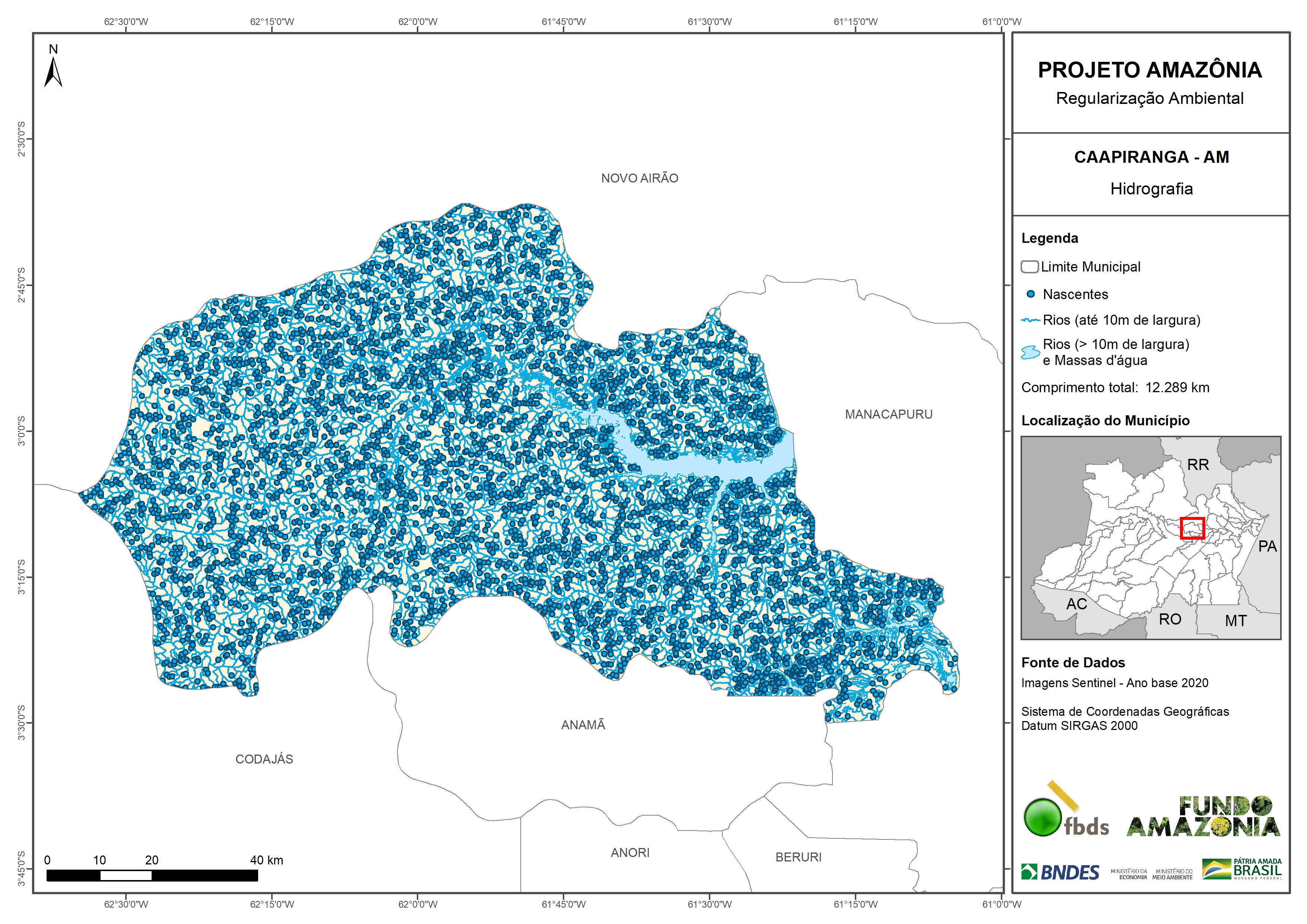This screenshot has height=924, width=1307.
Task: Click the CAAPIRANGA - AM heading
Action: [x=1151, y=157]
